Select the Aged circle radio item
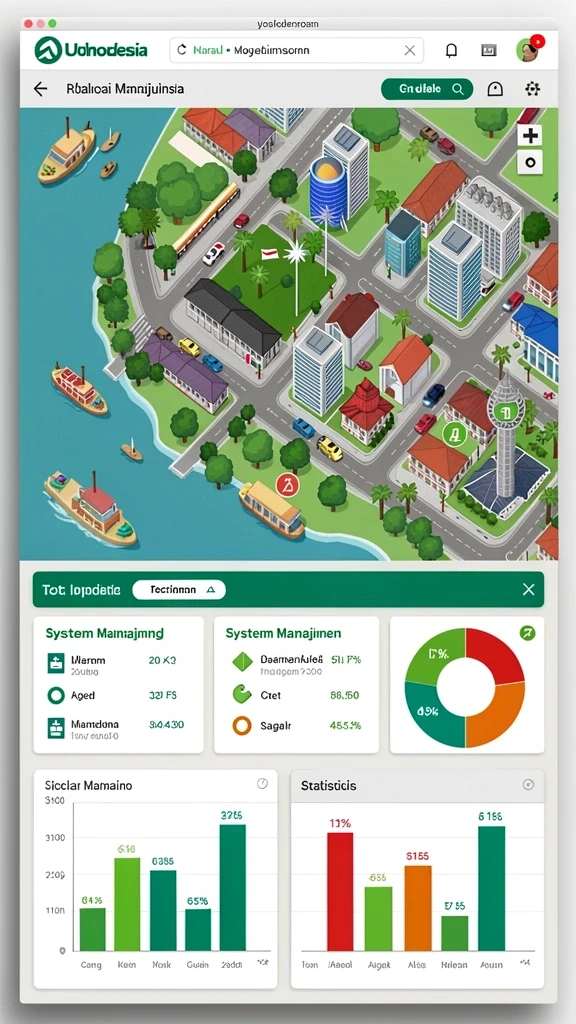 [x=56, y=696]
